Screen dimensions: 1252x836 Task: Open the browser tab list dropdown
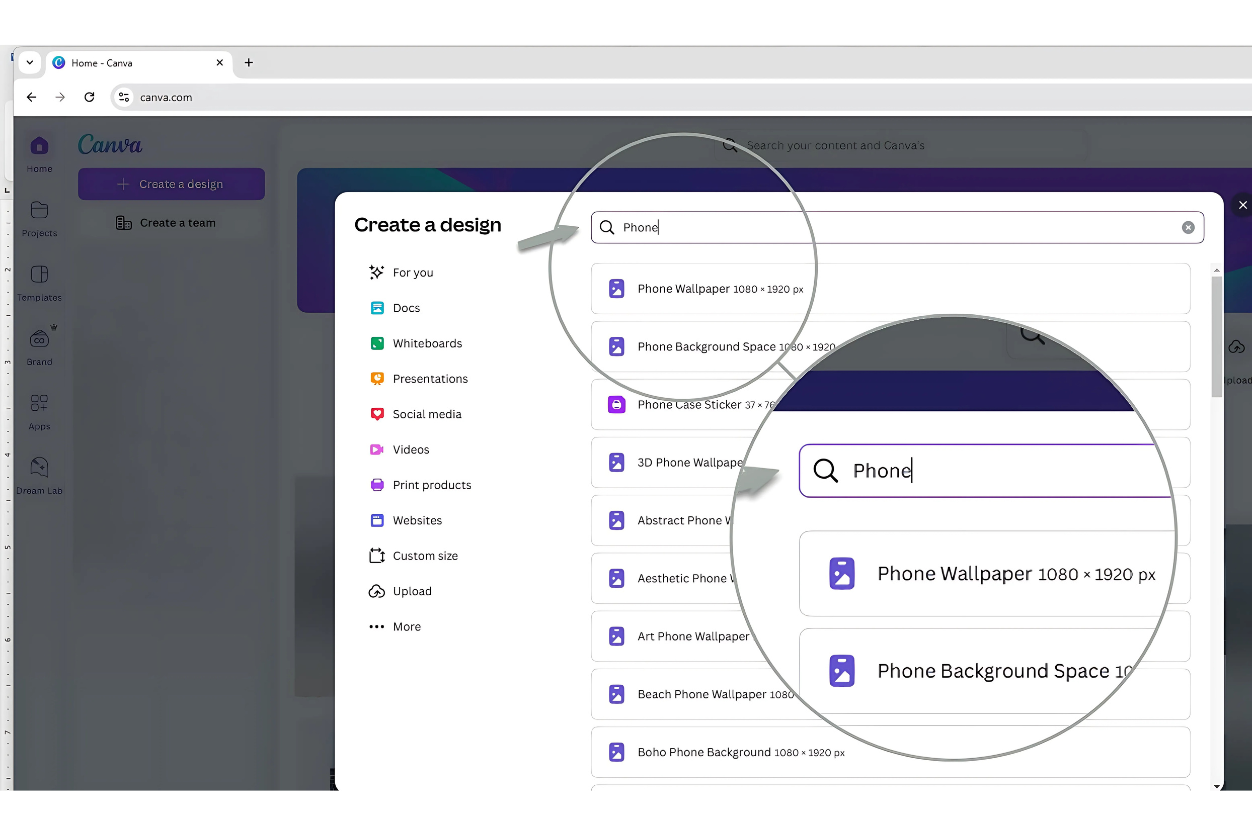pos(30,62)
